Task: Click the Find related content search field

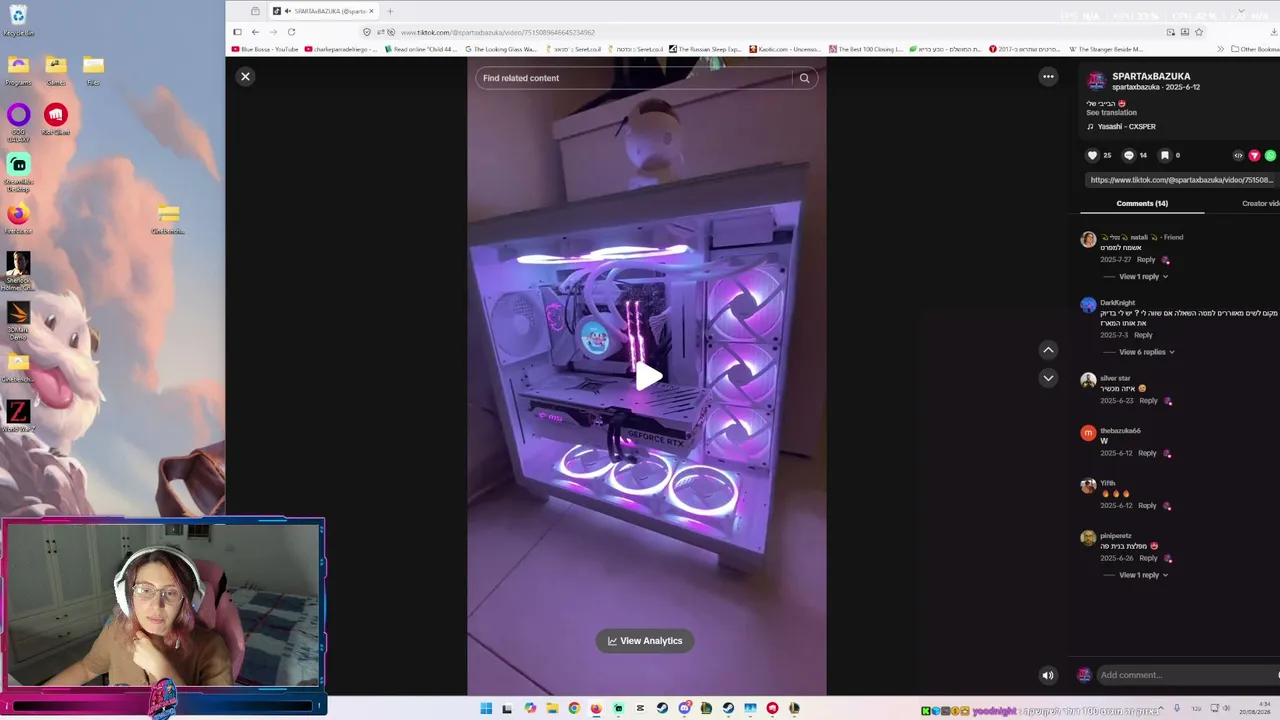Action: 636,78
